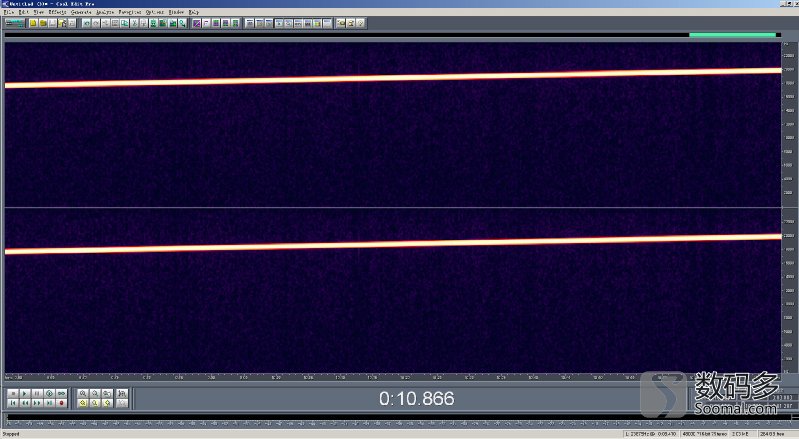Screen dimensions: 799x439
Task: Start playback with the Play button
Action: [25, 394]
